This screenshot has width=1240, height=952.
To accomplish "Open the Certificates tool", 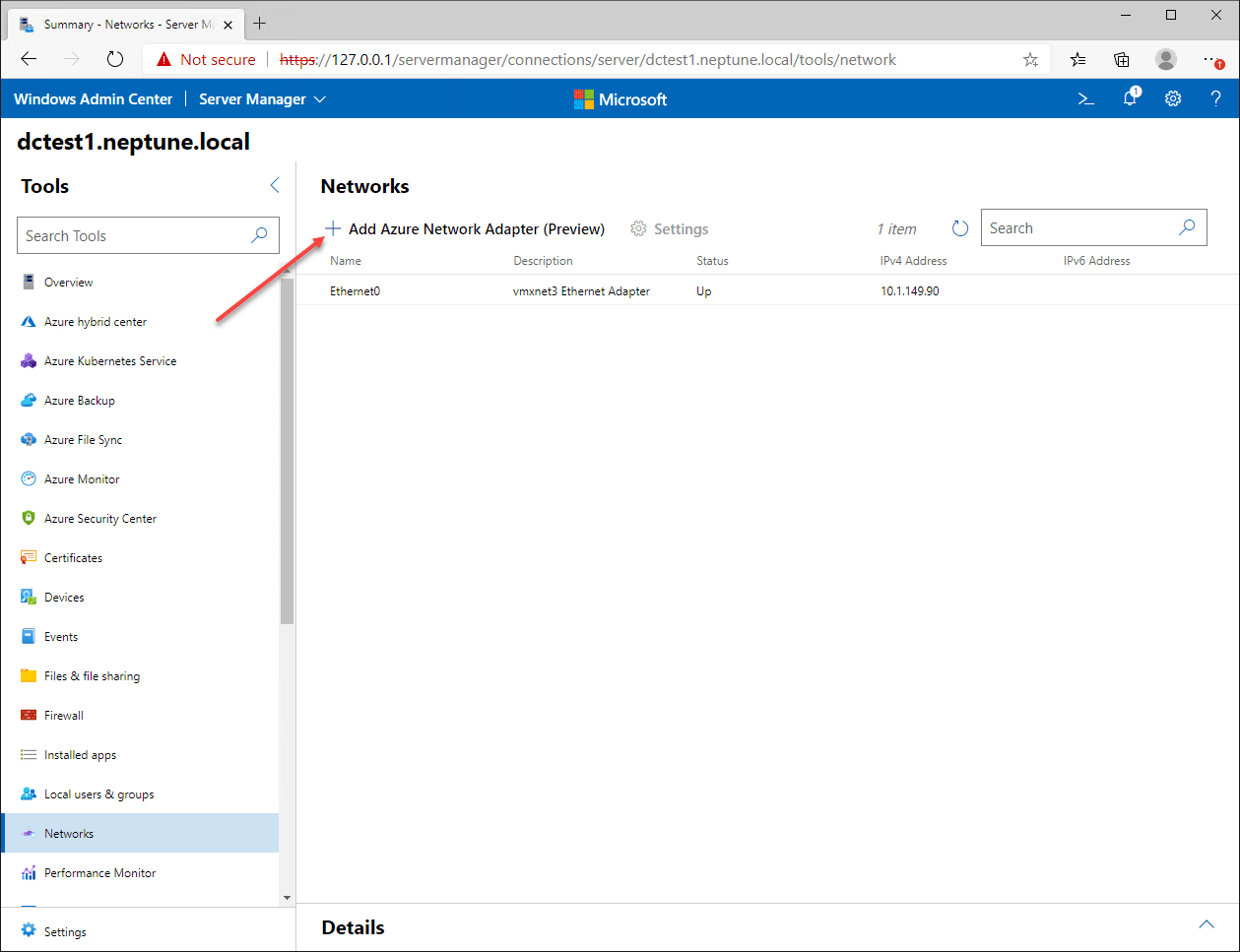I will click(73, 557).
